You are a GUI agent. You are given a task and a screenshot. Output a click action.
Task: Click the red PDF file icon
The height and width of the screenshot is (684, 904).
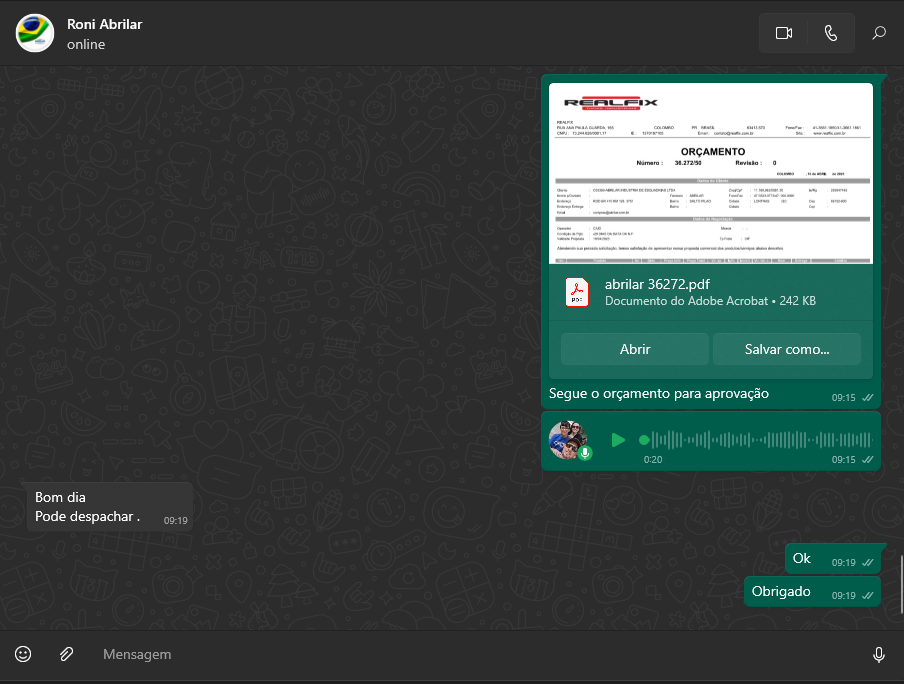click(x=578, y=292)
